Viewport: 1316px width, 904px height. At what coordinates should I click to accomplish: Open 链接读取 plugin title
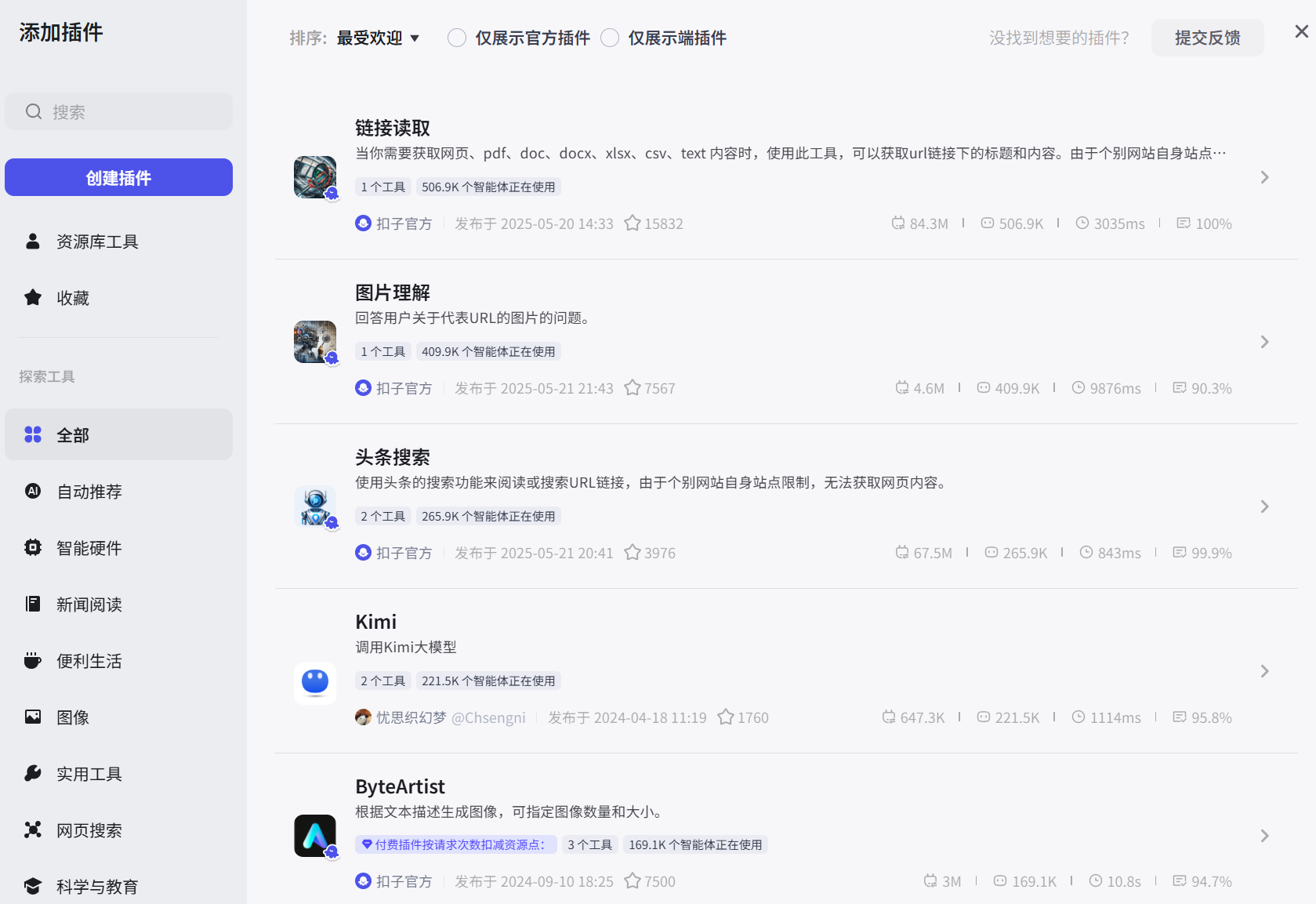click(393, 128)
